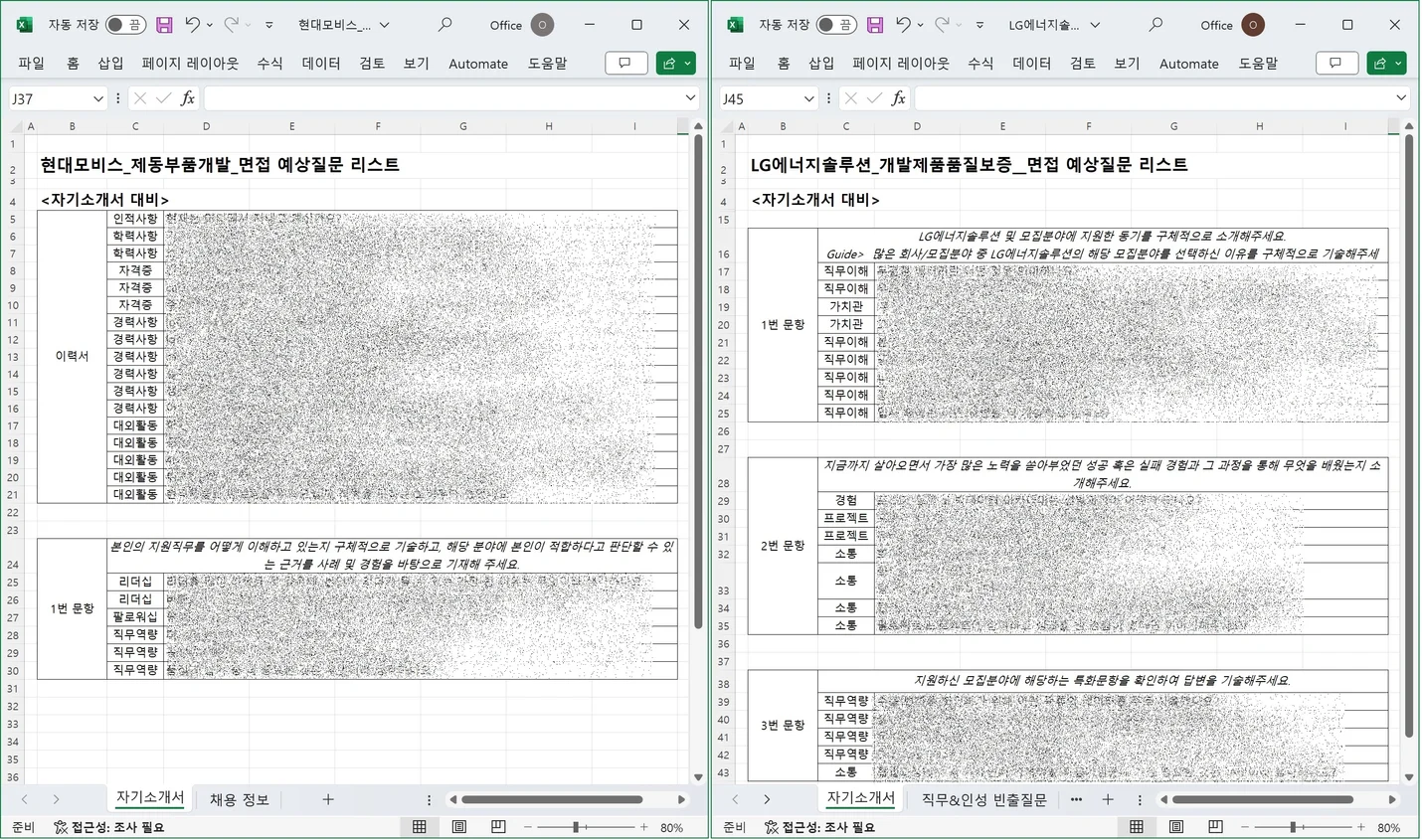The width and height of the screenshot is (1422, 840).
Task: Show more sheet tabs via ellipsis in LG에너지솔루션 window
Action: [x=1076, y=799]
